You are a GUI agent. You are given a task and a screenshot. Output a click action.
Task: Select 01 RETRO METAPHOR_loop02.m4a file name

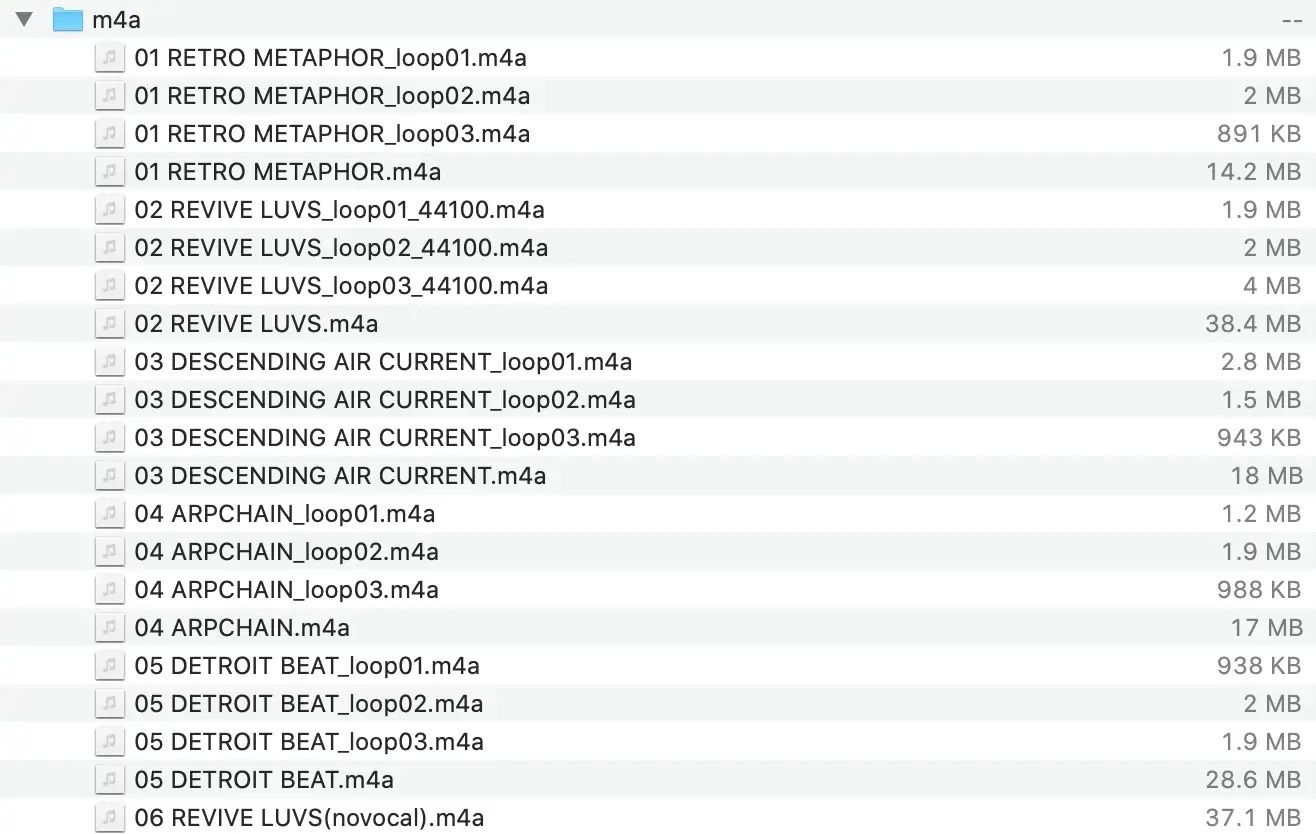click(332, 96)
